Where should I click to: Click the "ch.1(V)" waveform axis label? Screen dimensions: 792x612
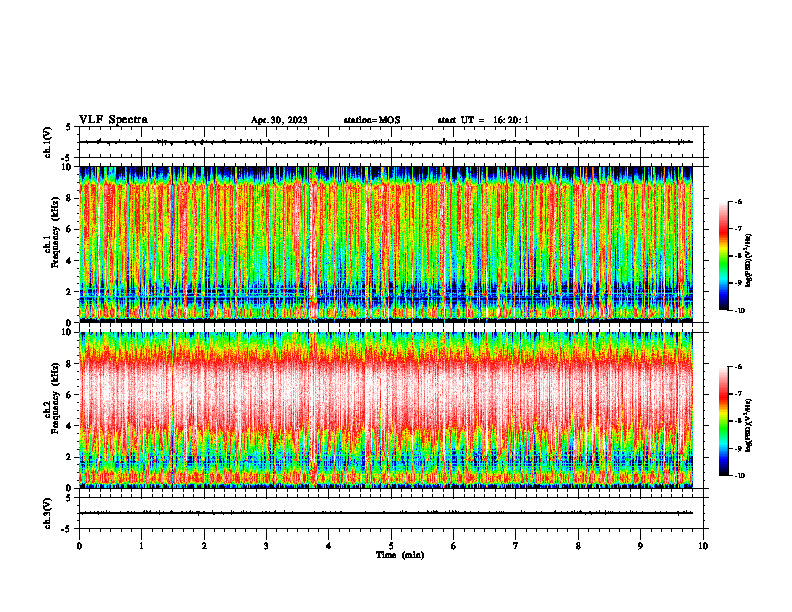(48, 142)
